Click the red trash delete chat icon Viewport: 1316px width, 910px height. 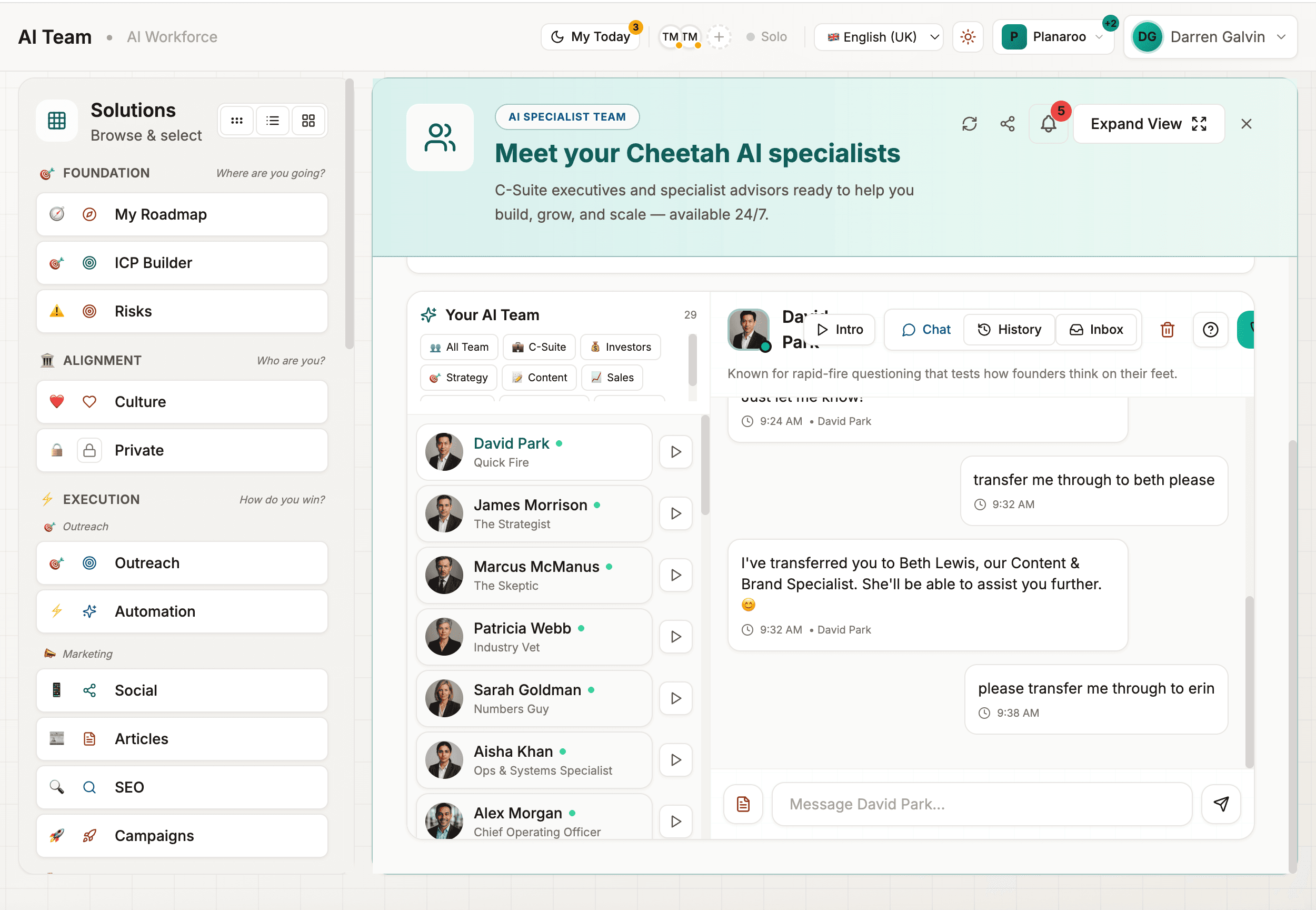[1167, 330]
